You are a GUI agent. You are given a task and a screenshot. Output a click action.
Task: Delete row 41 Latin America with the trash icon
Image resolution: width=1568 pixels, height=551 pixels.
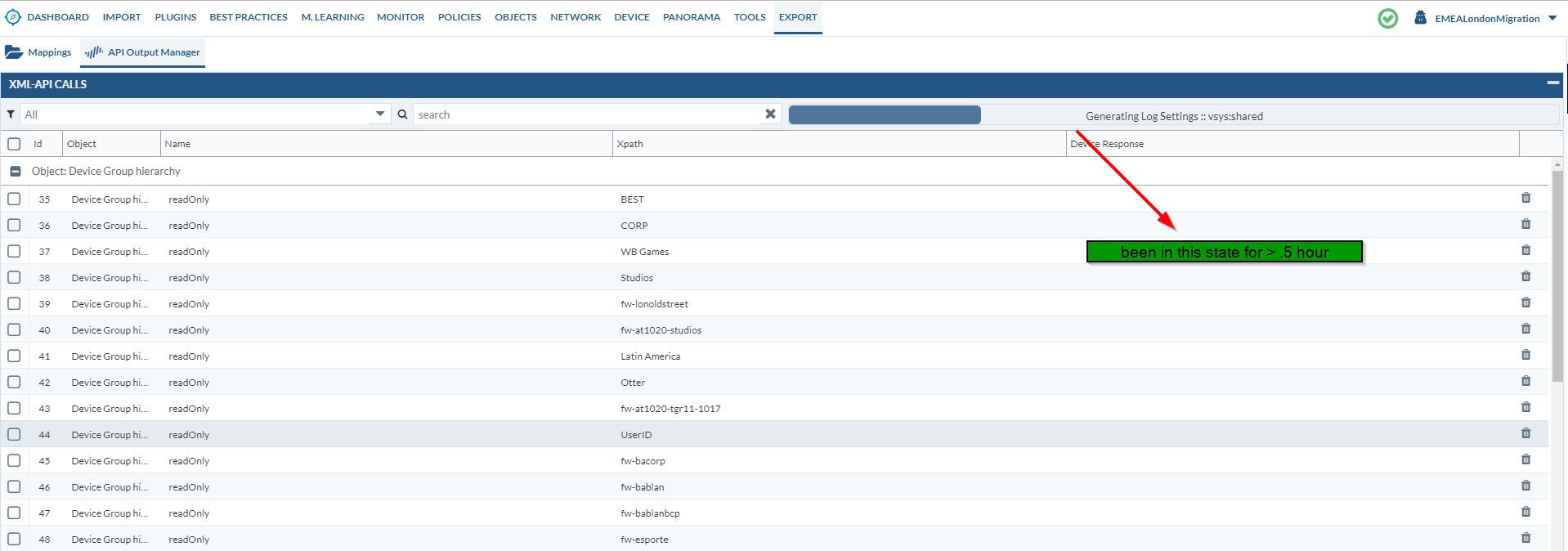1525,355
